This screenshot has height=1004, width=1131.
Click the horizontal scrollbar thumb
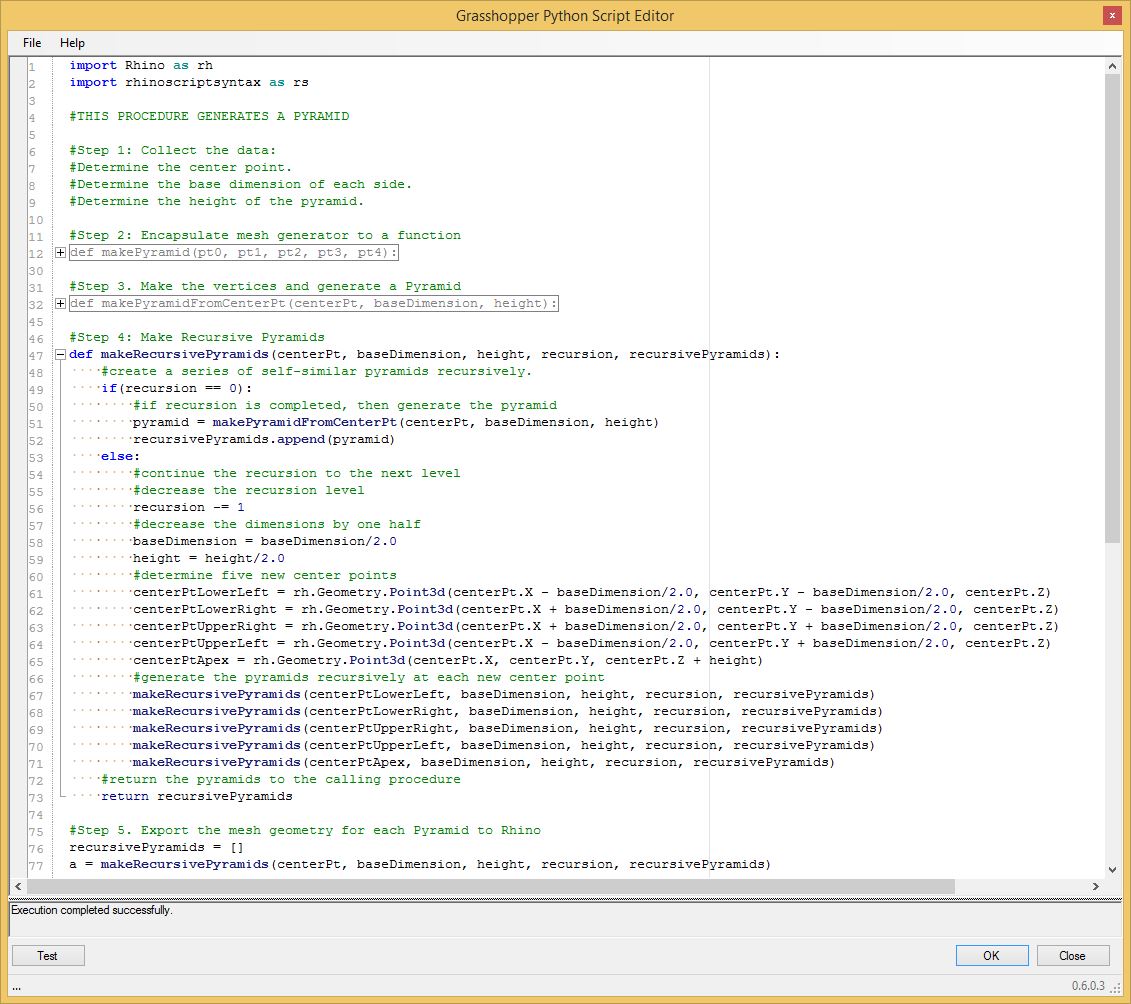(x=491, y=886)
